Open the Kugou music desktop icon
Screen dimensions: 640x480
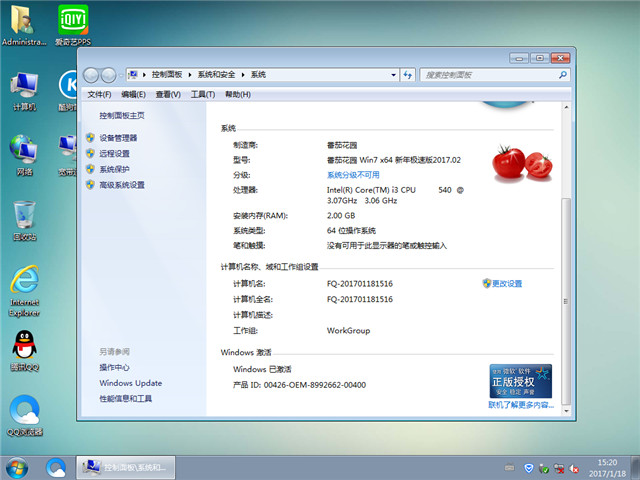(x=68, y=91)
